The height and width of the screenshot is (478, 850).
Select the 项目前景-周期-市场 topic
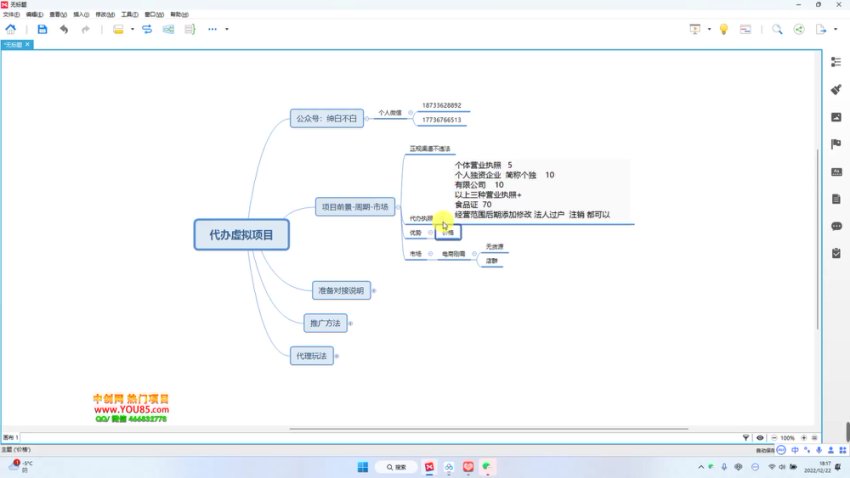355,206
